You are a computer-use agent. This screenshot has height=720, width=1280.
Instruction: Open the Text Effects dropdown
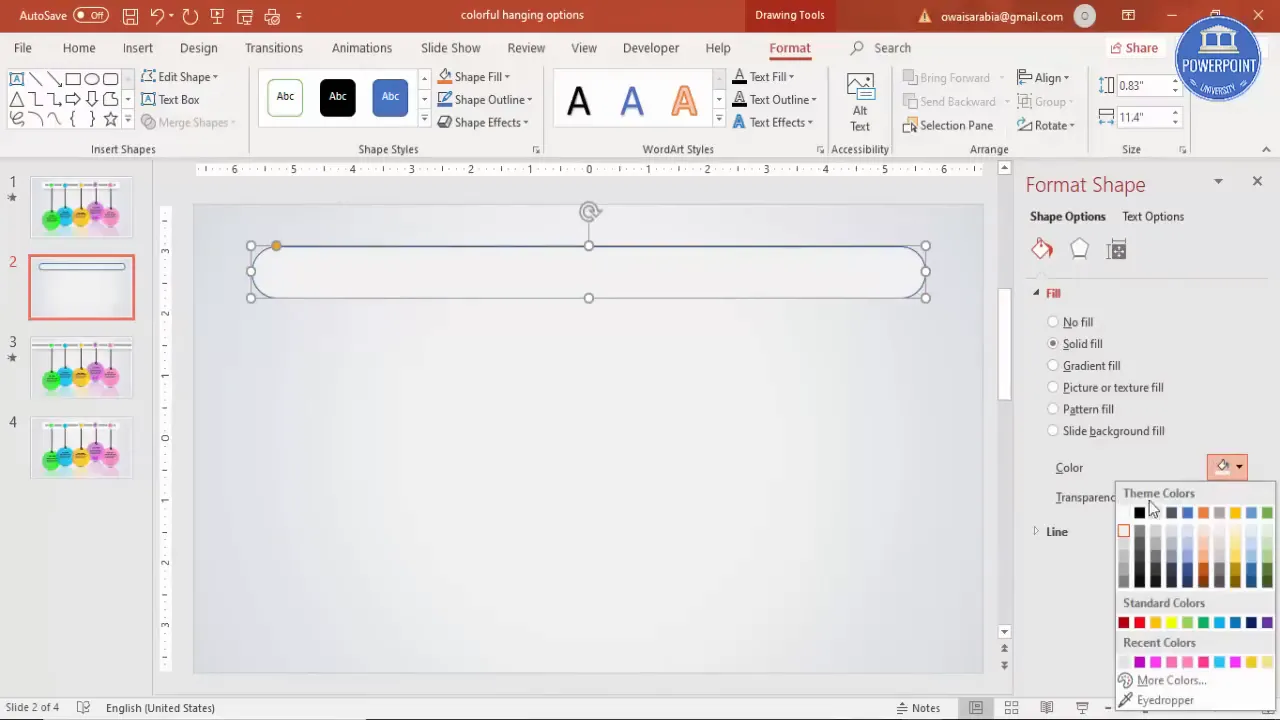pyautogui.click(x=773, y=122)
